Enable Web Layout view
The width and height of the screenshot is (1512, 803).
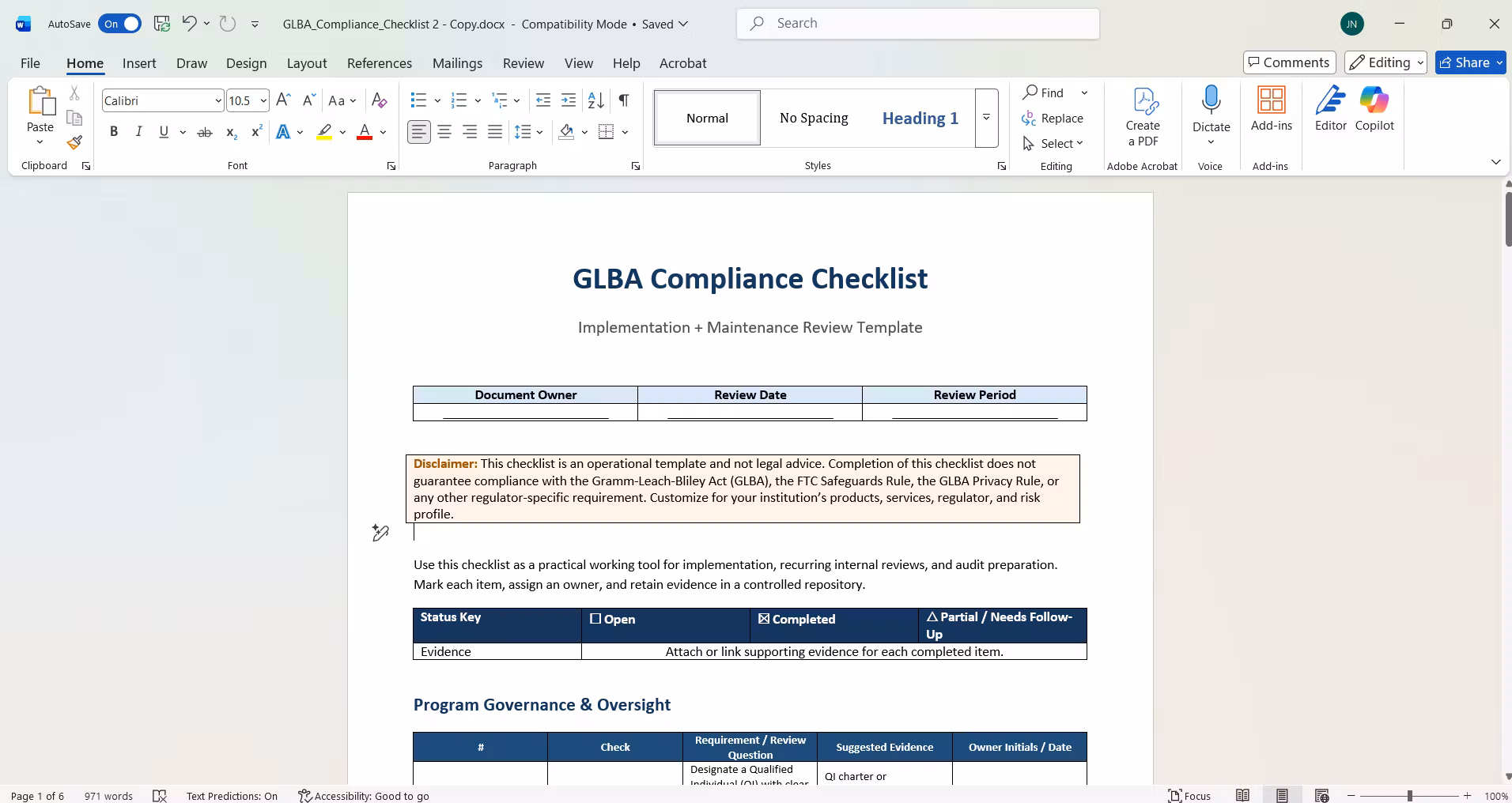point(1321,796)
